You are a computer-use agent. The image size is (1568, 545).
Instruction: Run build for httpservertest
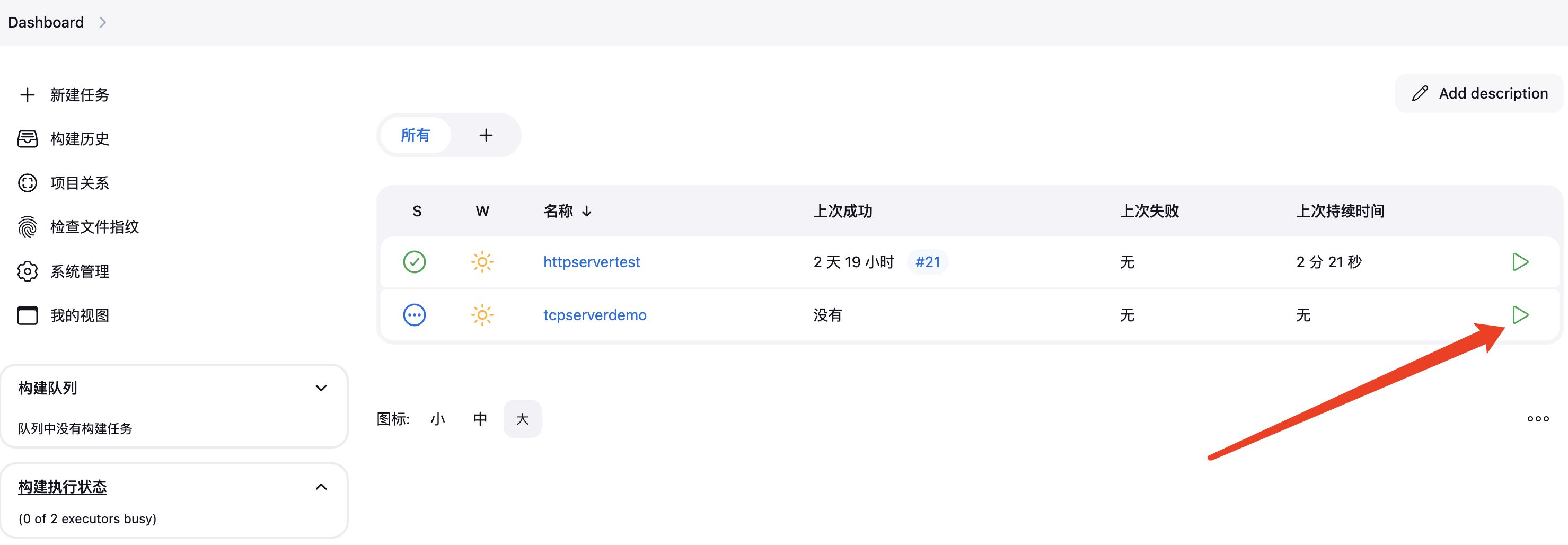point(1520,262)
